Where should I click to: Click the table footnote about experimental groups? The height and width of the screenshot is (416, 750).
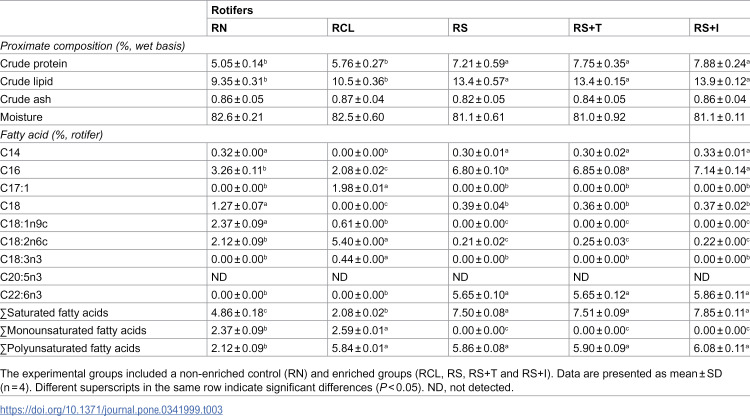361,381
